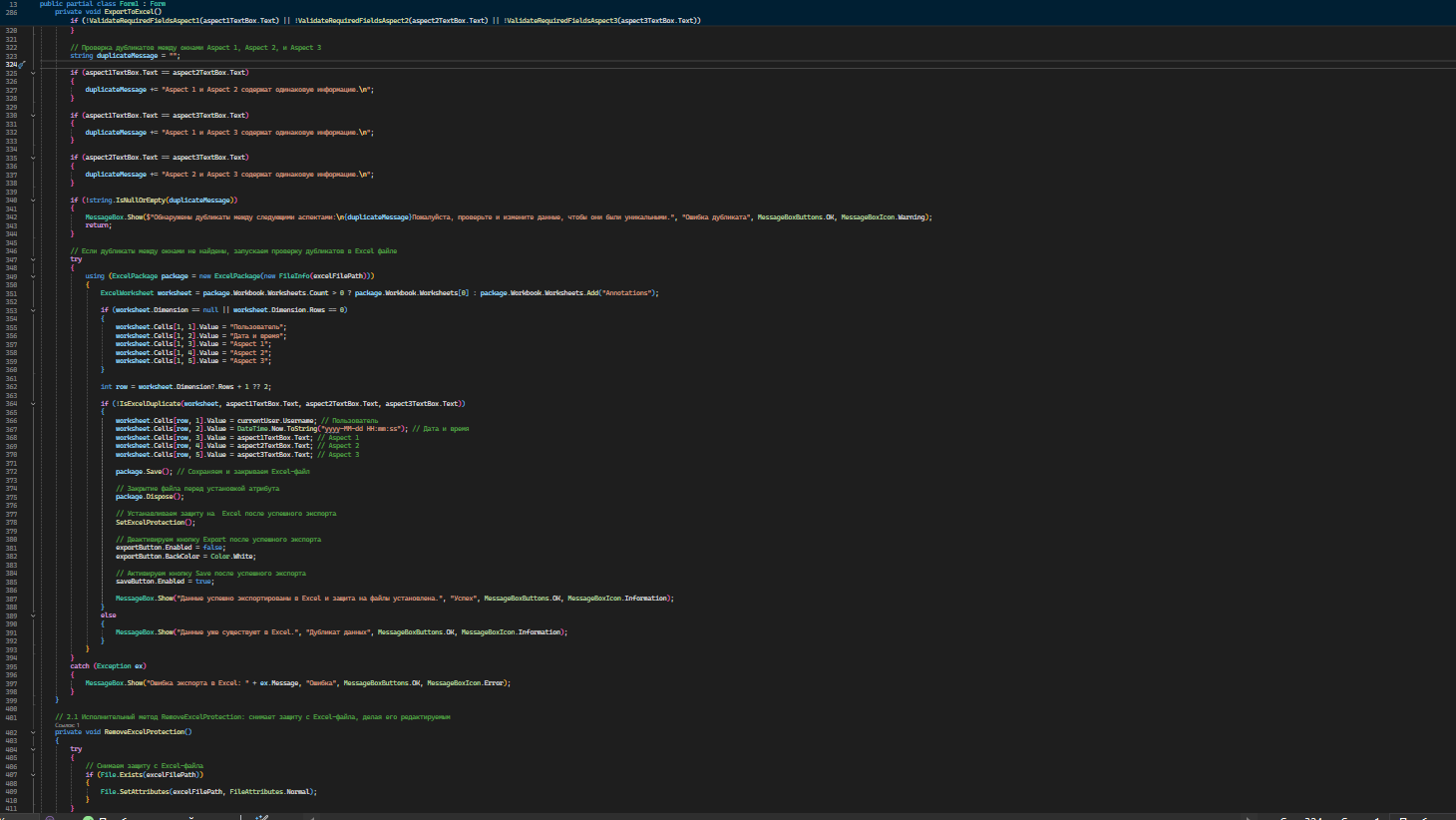Click the "Дубликат данных" string on line 391
1456x820 pixels.
coord(338,632)
